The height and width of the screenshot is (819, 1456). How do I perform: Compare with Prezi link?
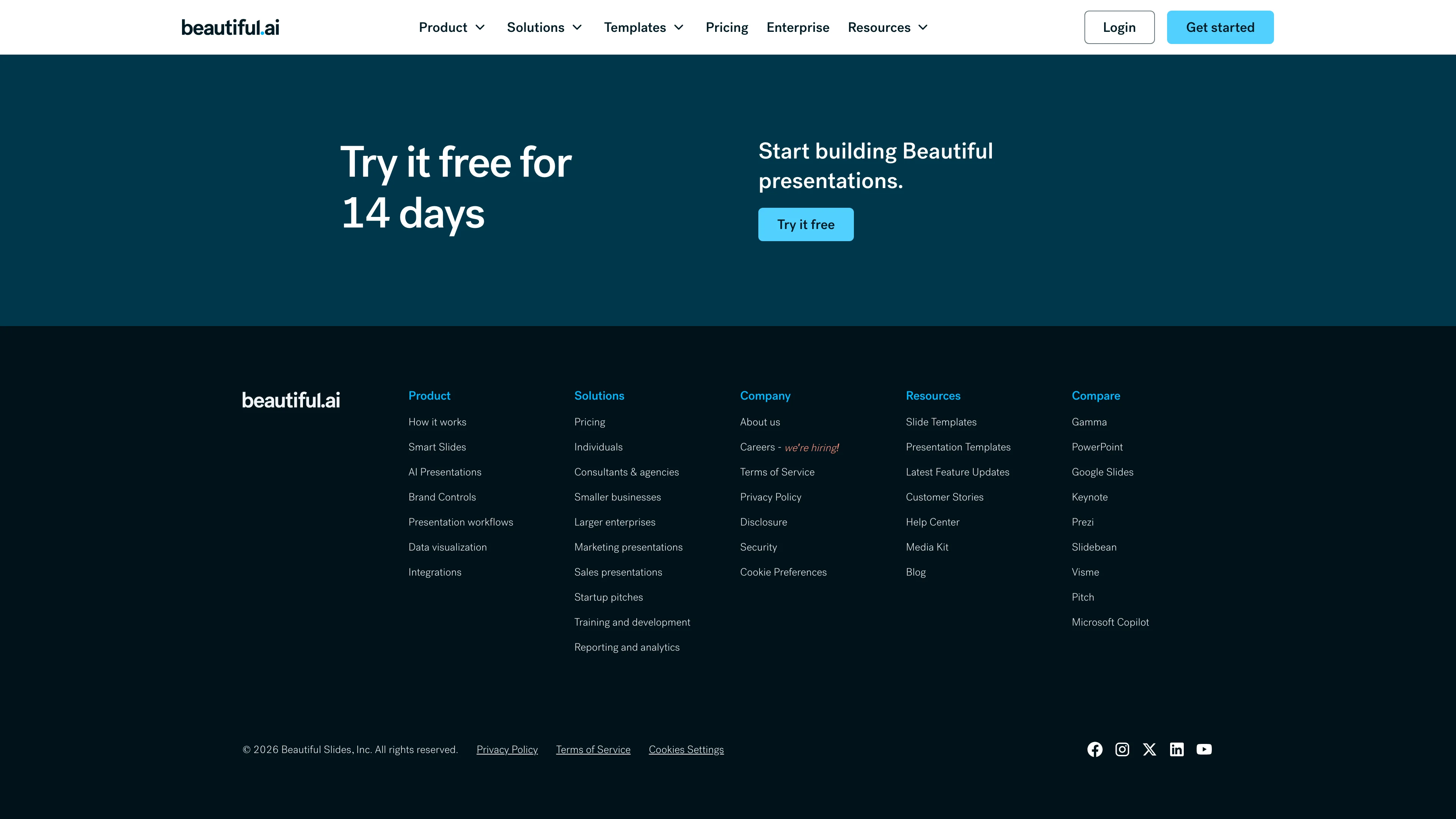coord(1083,522)
